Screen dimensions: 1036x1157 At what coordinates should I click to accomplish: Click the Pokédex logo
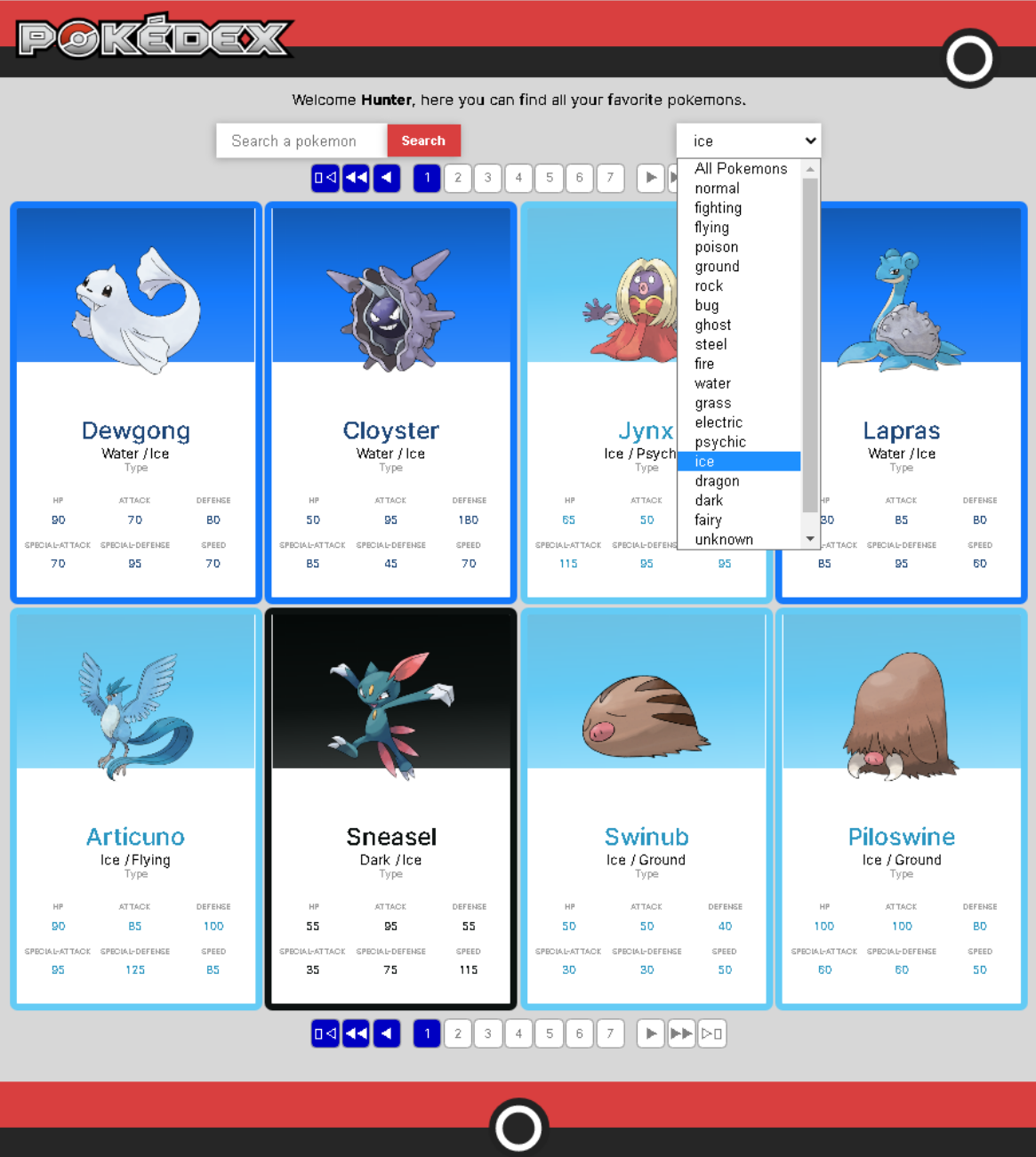153,37
